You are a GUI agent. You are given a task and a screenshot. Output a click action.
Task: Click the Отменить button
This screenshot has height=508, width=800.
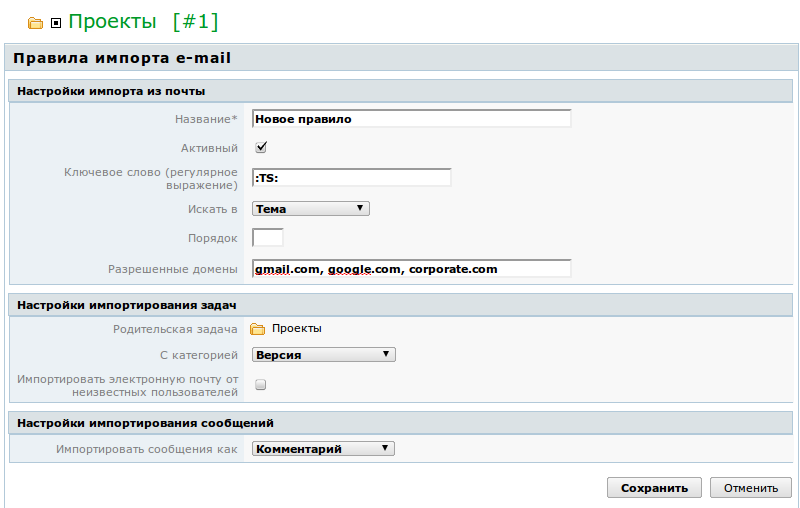tap(751, 488)
